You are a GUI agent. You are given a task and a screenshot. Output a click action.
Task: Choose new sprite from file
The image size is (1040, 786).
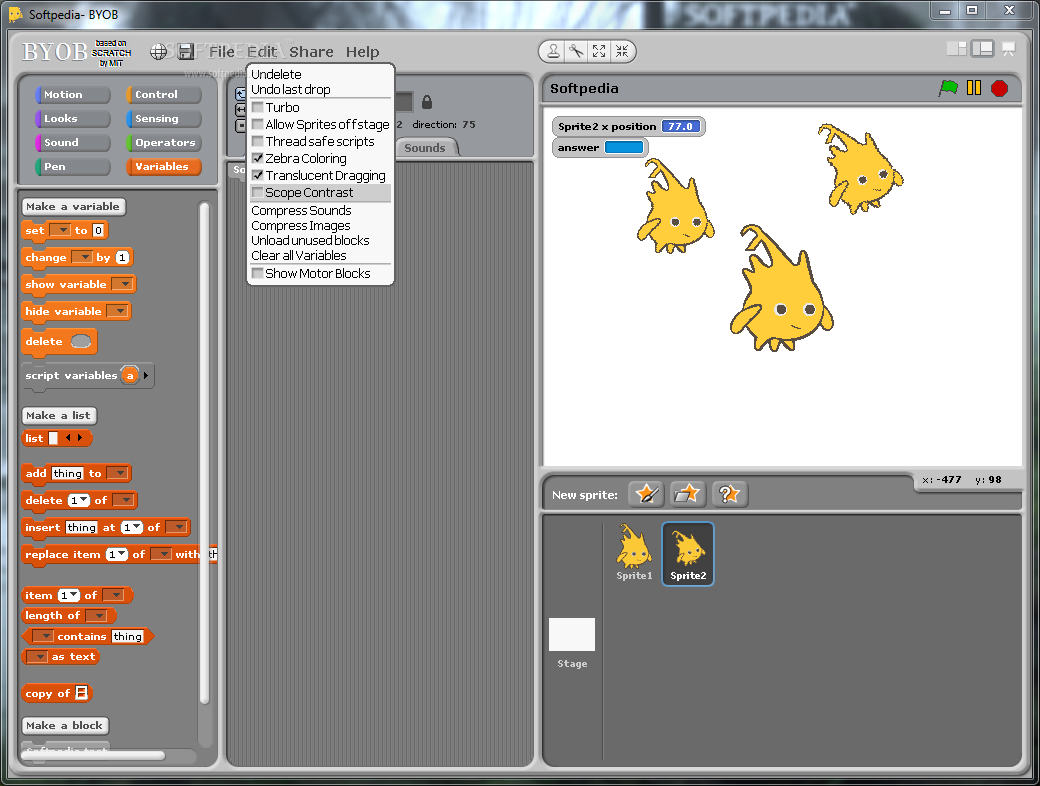687,494
